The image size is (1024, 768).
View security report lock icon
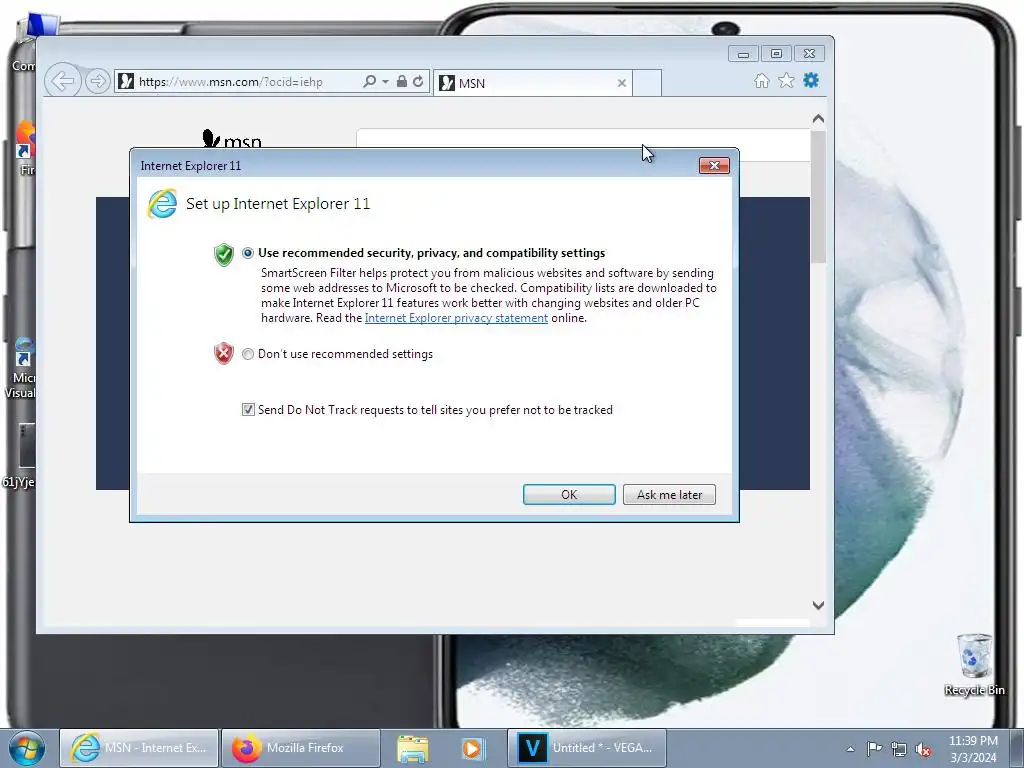pyautogui.click(x=402, y=81)
